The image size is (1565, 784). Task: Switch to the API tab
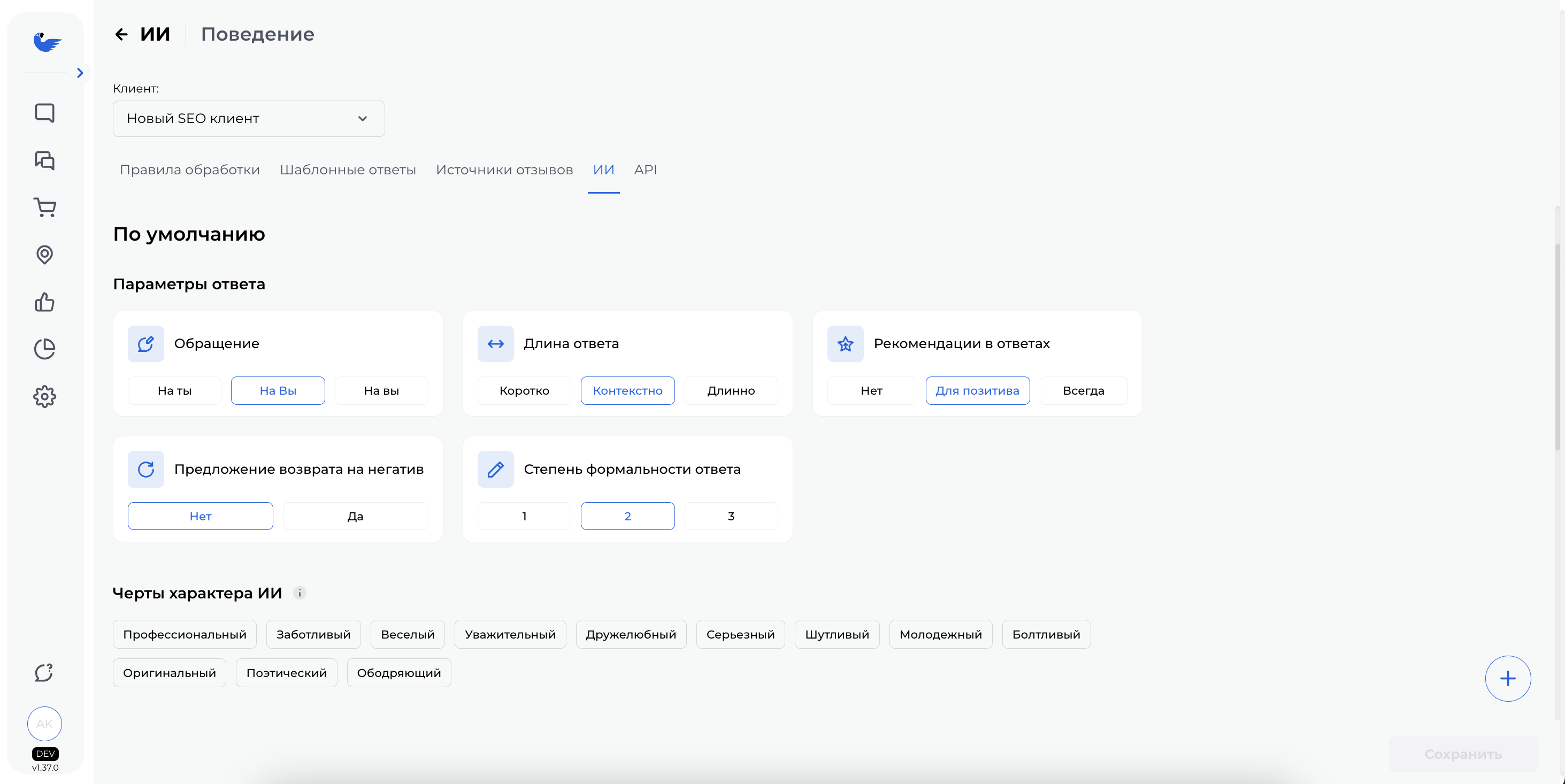click(x=645, y=170)
